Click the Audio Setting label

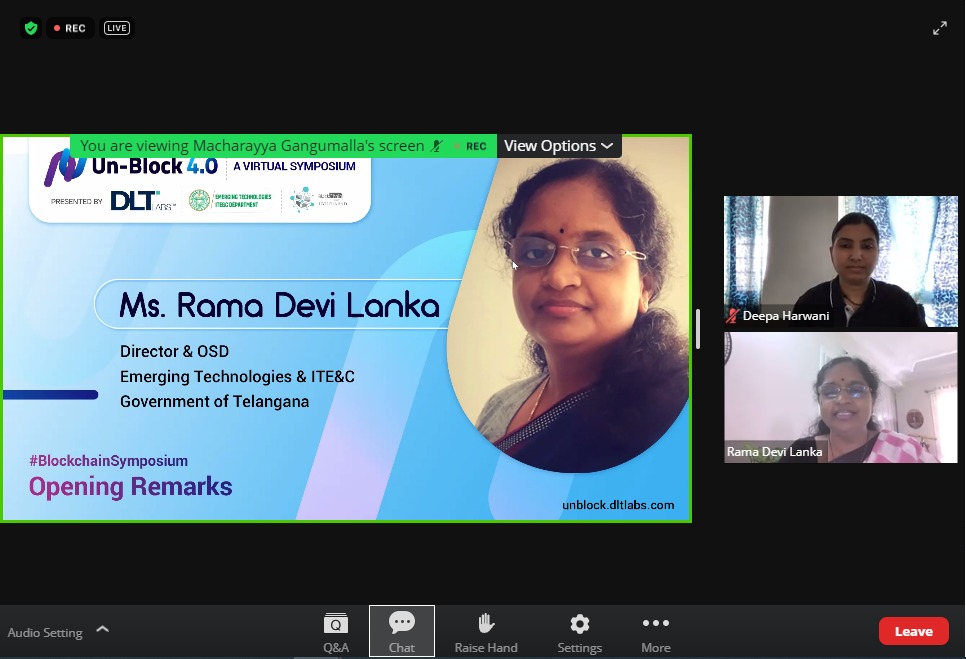(45, 633)
